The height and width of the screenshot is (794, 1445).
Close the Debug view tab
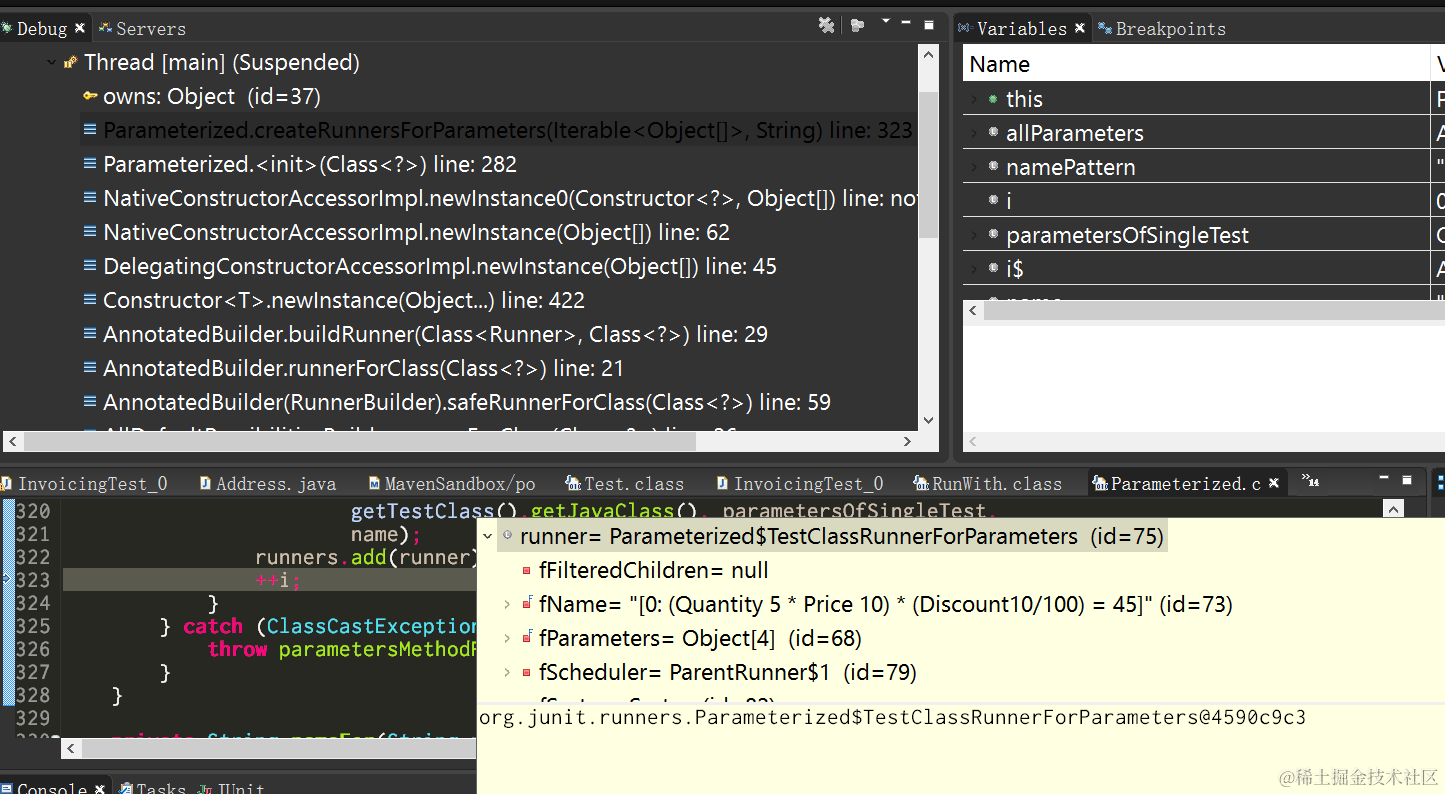click(x=80, y=28)
